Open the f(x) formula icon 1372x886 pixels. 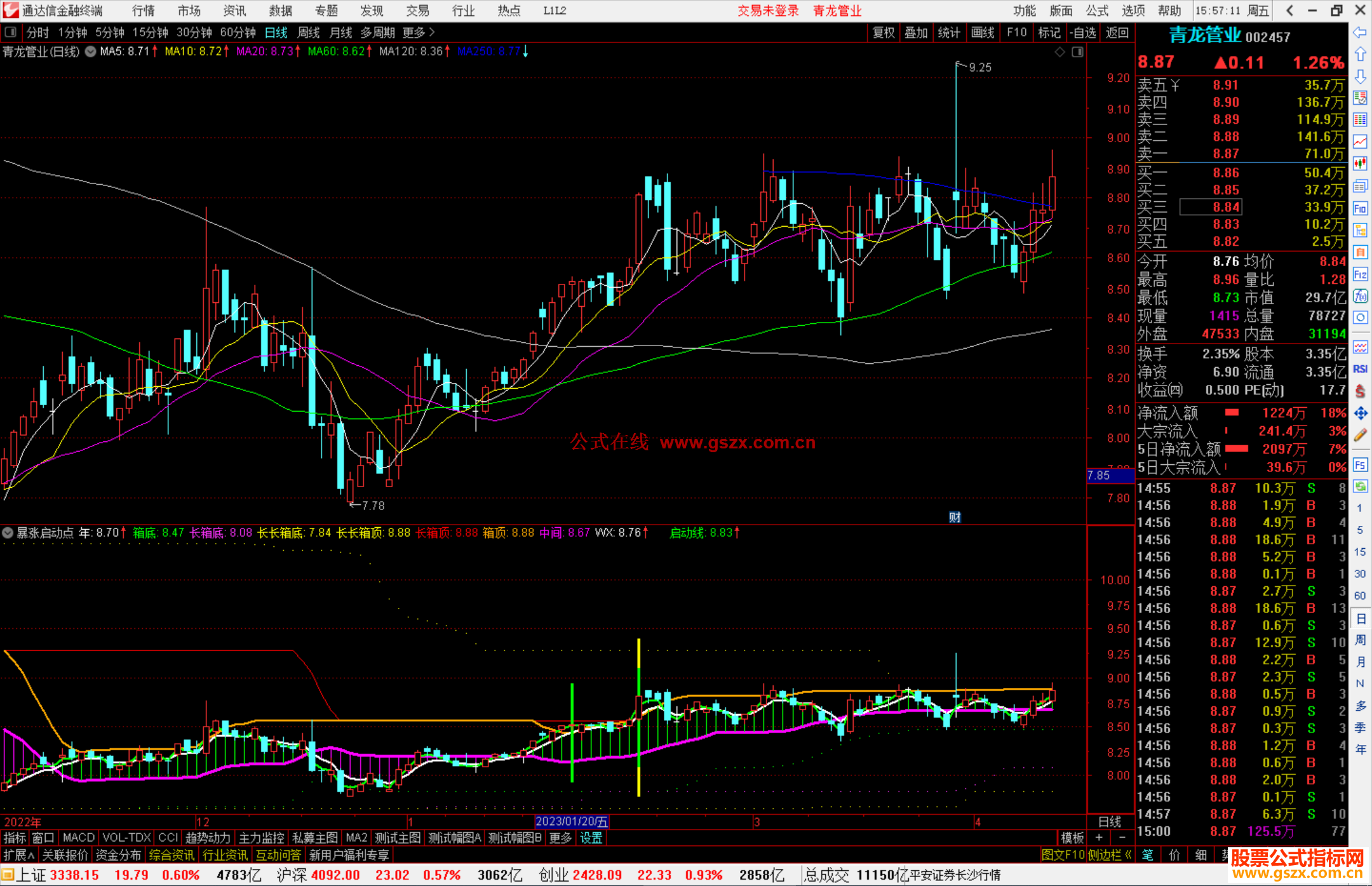coord(1360,296)
